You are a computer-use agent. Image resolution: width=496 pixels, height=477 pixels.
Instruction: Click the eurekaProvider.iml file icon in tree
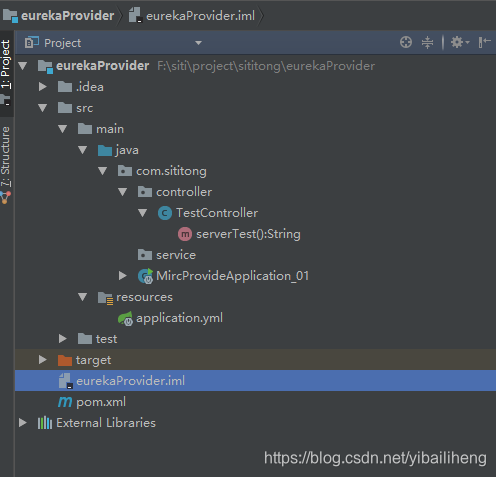pyautogui.click(x=65, y=381)
